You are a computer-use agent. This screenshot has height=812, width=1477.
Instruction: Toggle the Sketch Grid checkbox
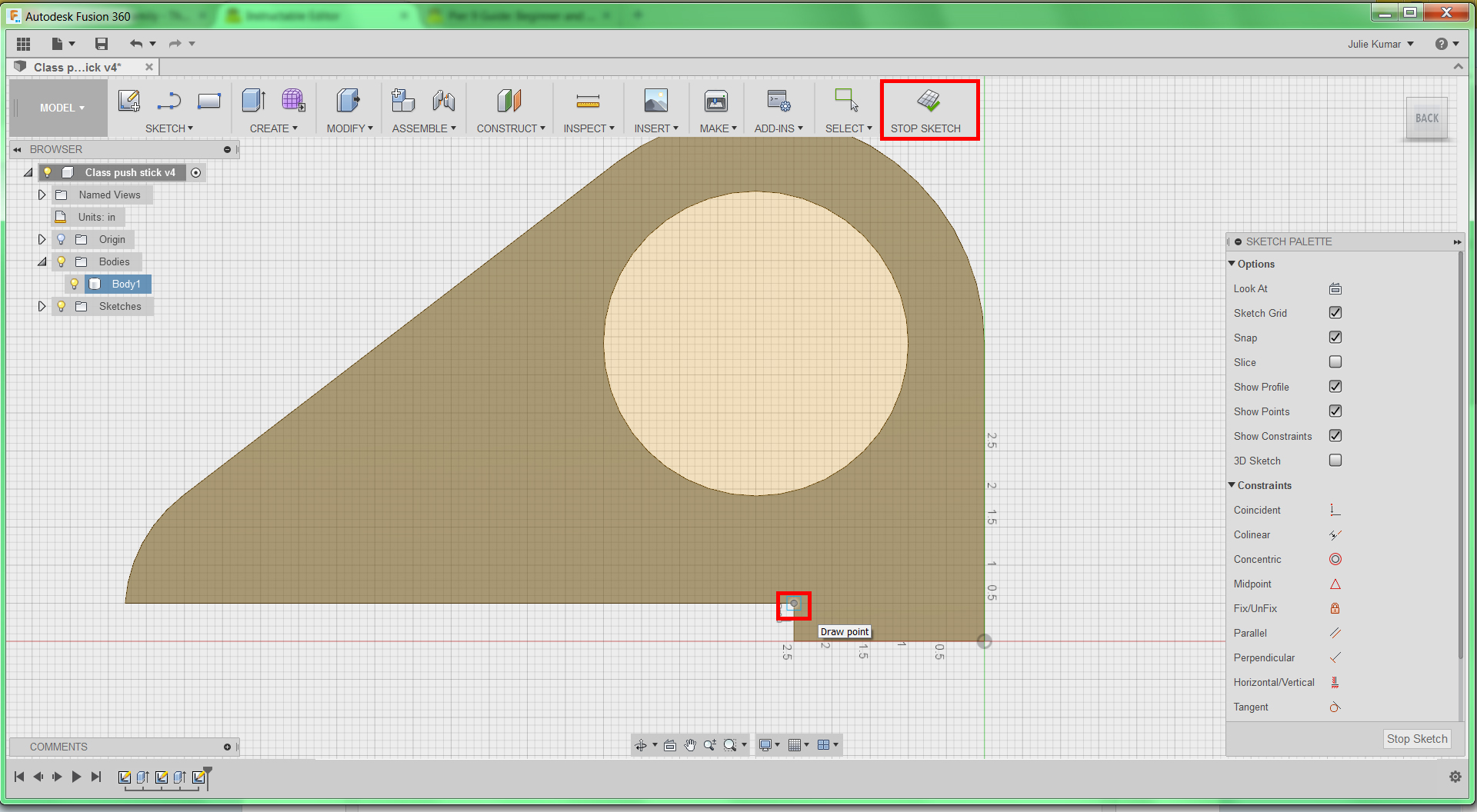pos(1335,313)
